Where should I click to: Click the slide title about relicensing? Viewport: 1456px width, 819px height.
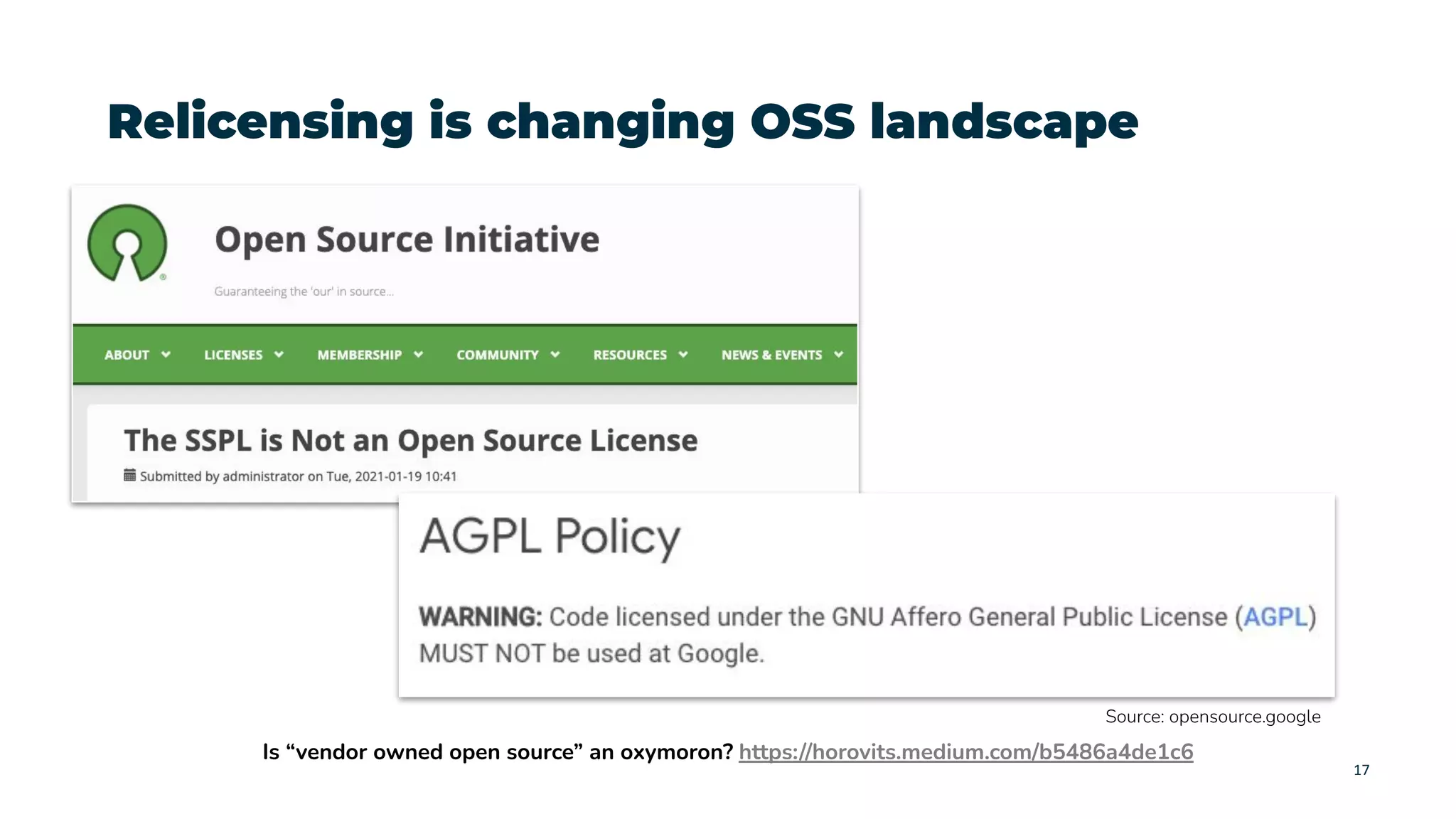[x=622, y=122]
